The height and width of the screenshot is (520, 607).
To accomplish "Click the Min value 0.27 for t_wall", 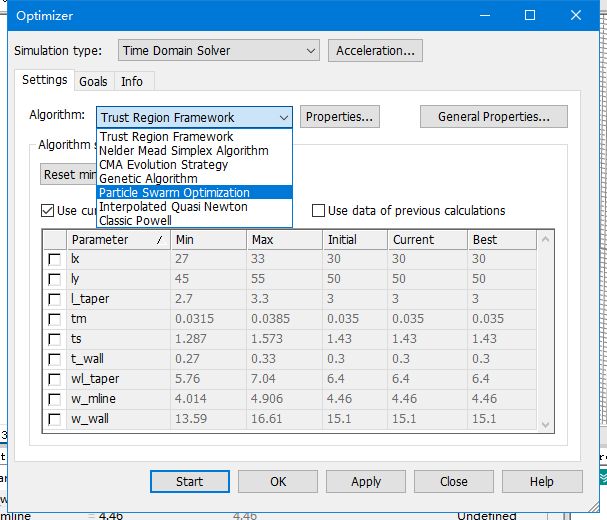I will click(208, 359).
